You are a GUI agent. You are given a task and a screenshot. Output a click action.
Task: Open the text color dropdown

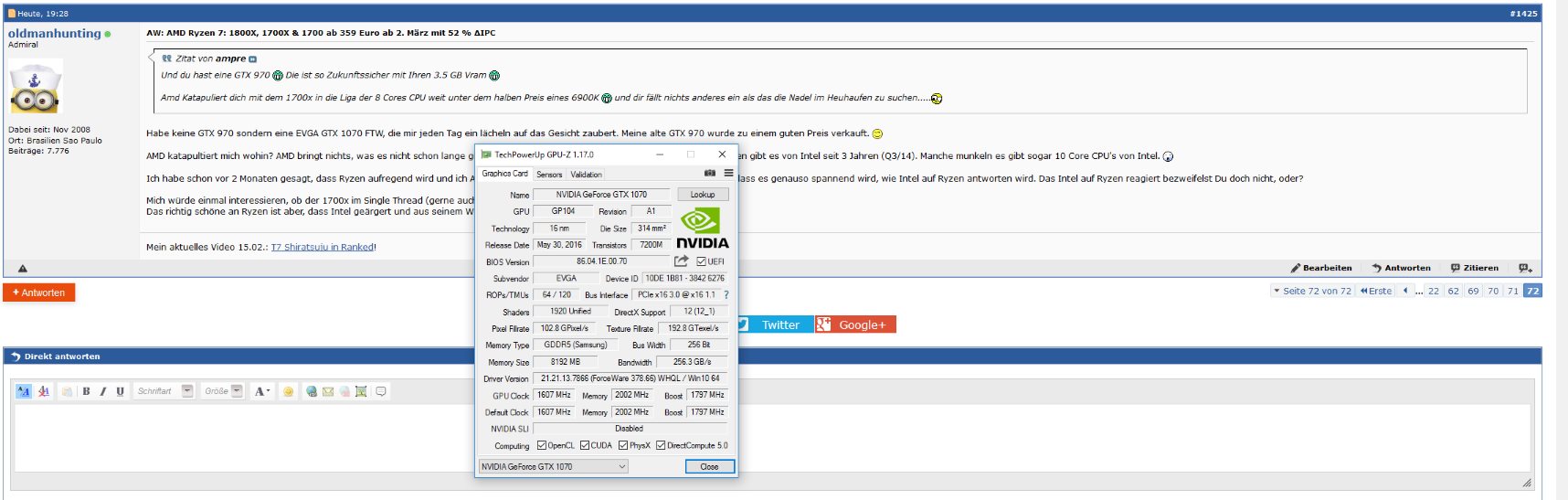coord(262,391)
